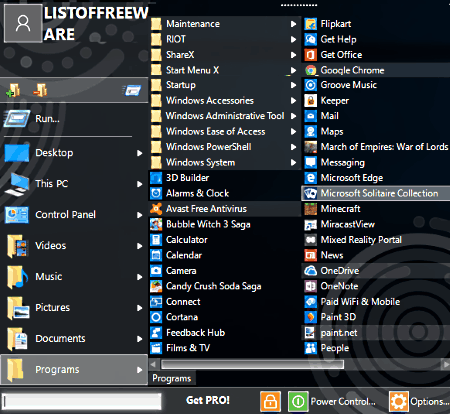Open the This PC menu item
The width and height of the screenshot is (450, 414).
(74, 184)
